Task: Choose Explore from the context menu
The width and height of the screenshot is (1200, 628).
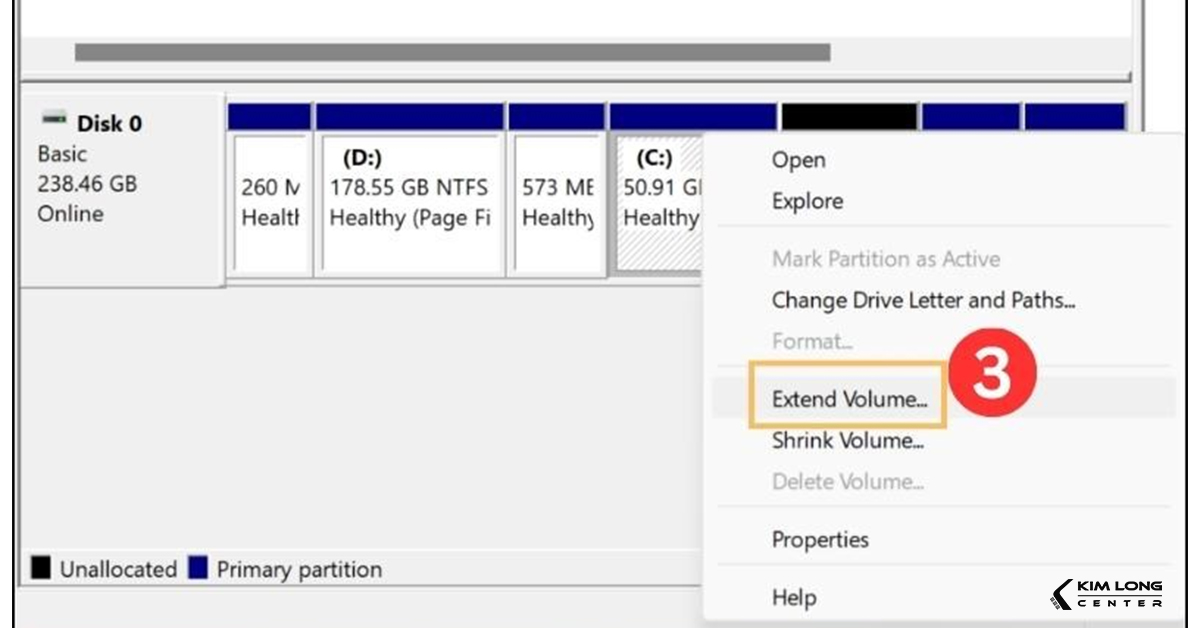Action: [x=807, y=201]
